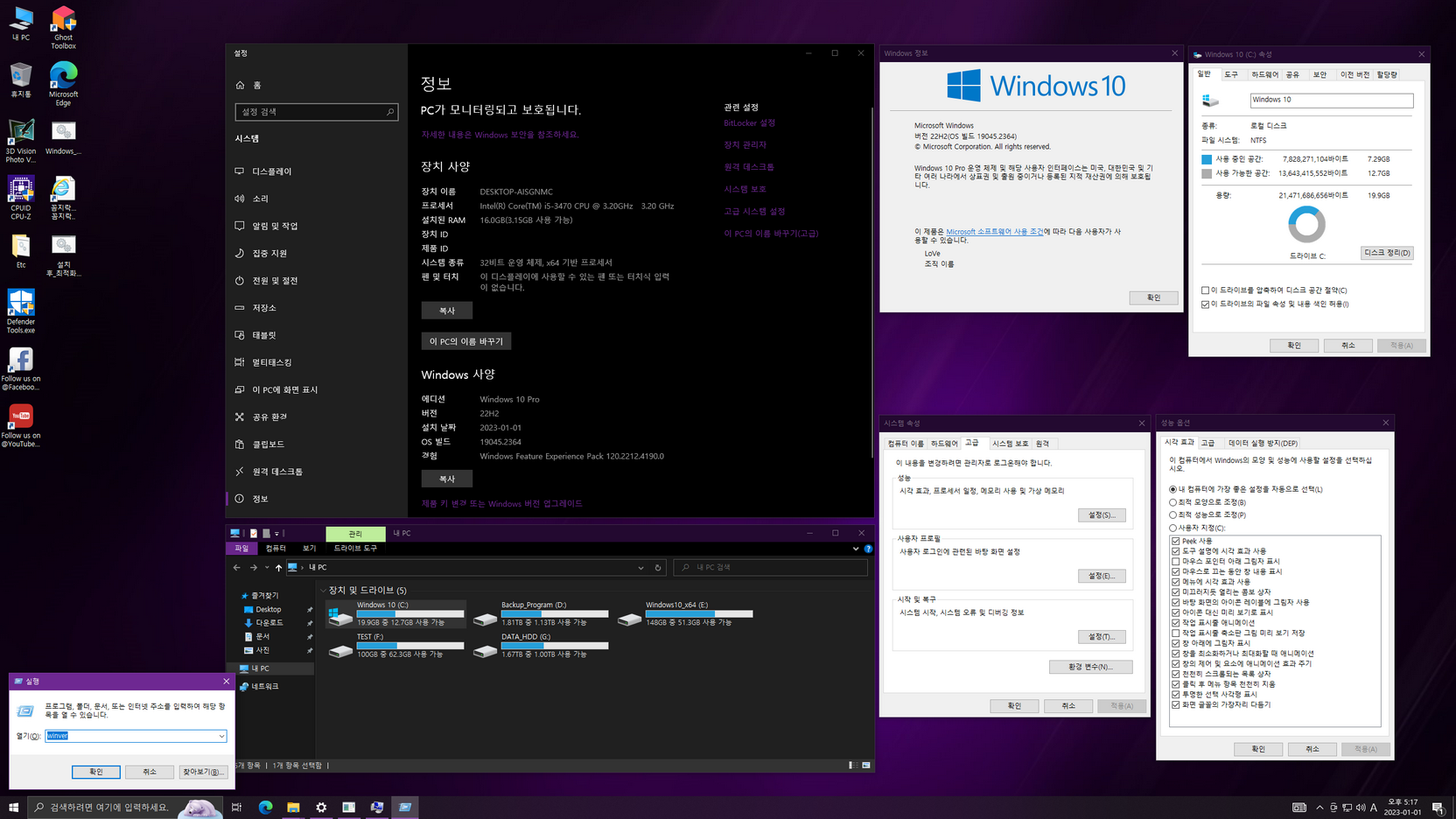Image resolution: width=1456 pixels, height=819 pixels.
Task: Click the Home (홈) icon in Settings
Action: pos(240,85)
